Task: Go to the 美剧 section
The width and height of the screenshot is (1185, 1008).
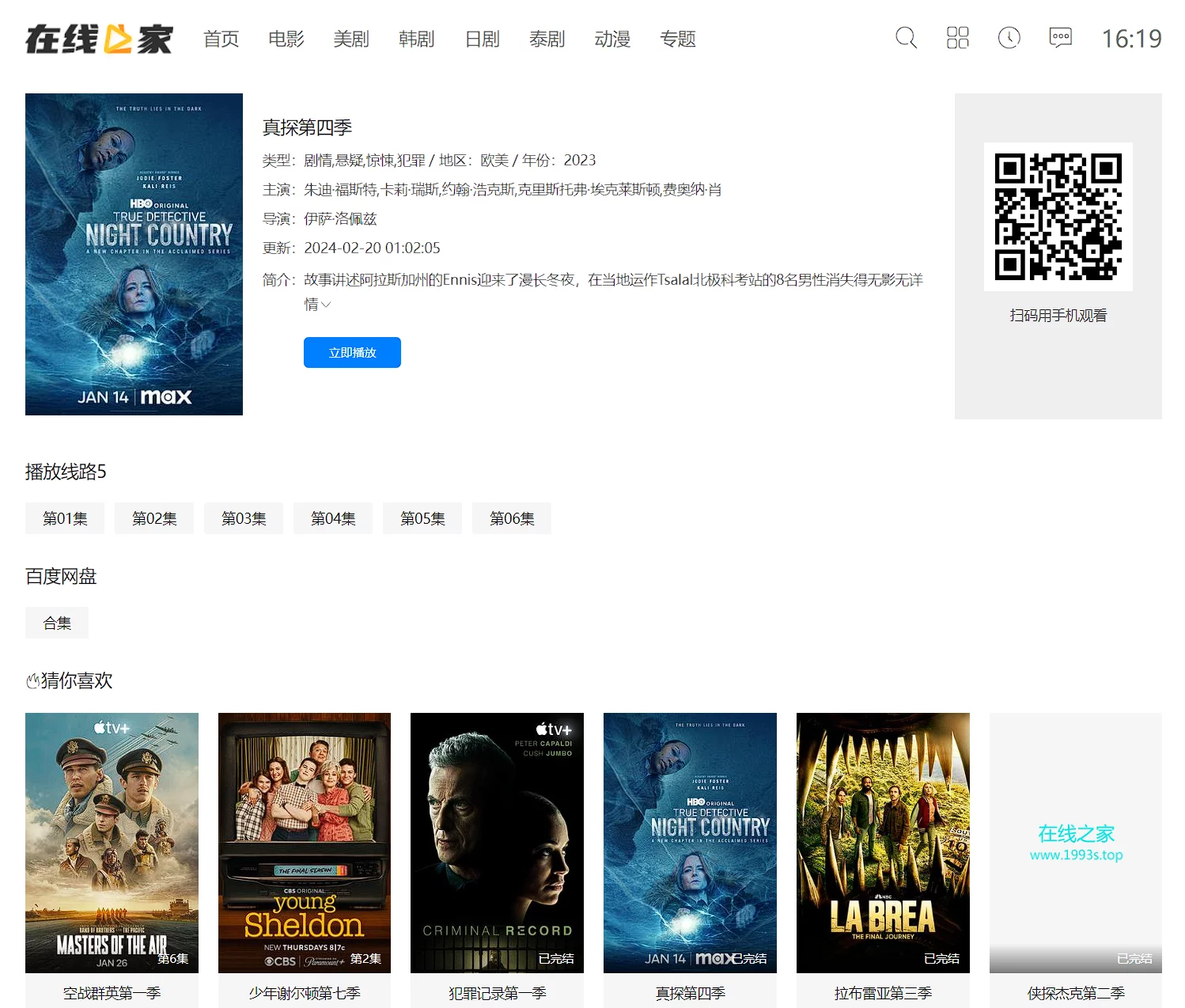Action: click(350, 39)
